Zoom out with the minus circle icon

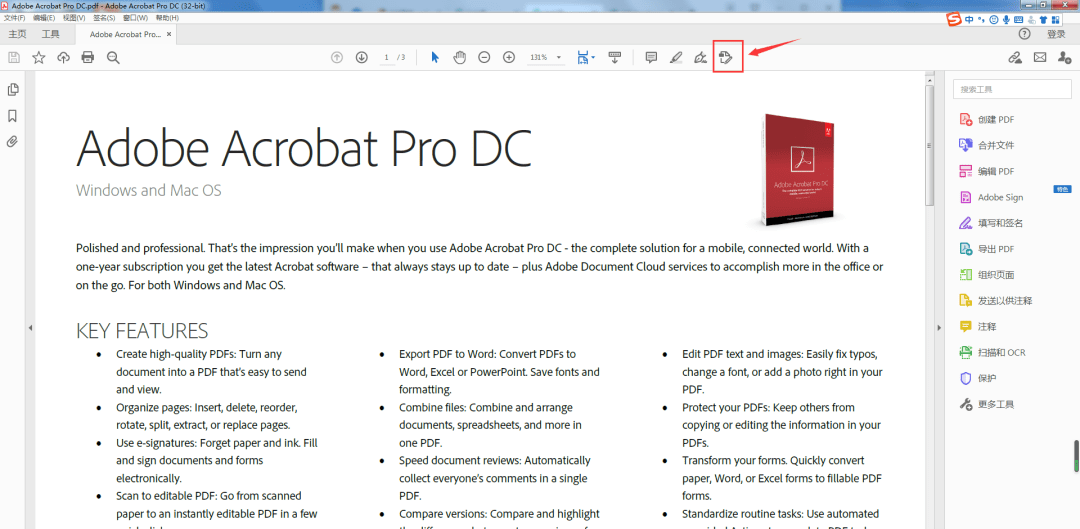pyautogui.click(x=484, y=58)
